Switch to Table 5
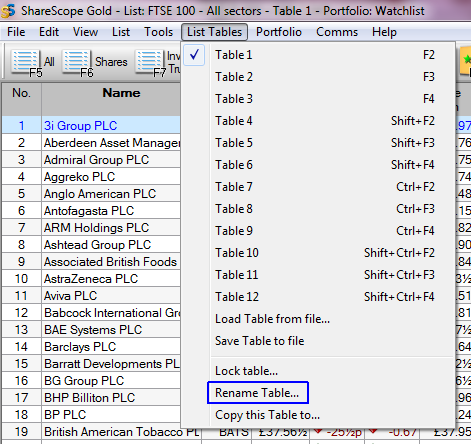 [318, 143]
